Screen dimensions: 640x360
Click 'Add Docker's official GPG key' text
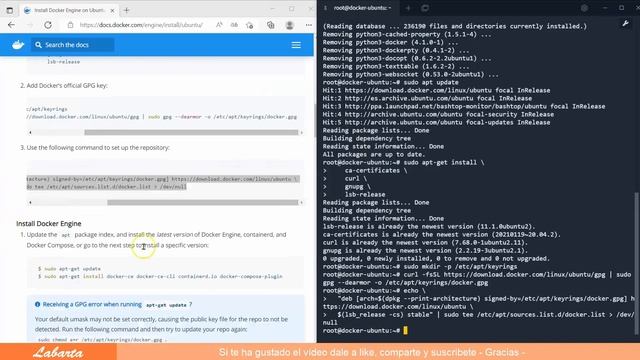(x=67, y=85)
